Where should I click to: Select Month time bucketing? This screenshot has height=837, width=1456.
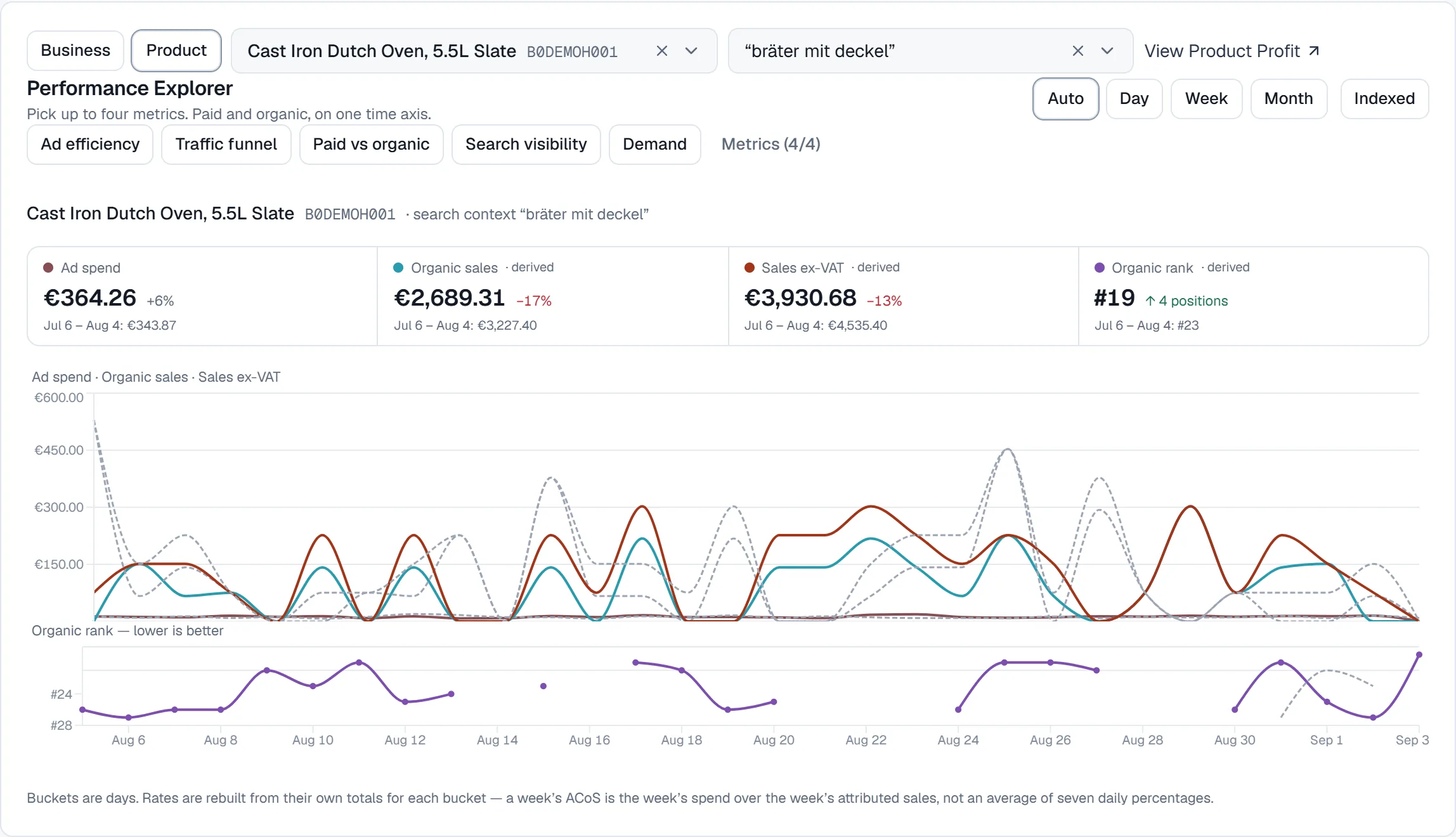(1289, 98)
